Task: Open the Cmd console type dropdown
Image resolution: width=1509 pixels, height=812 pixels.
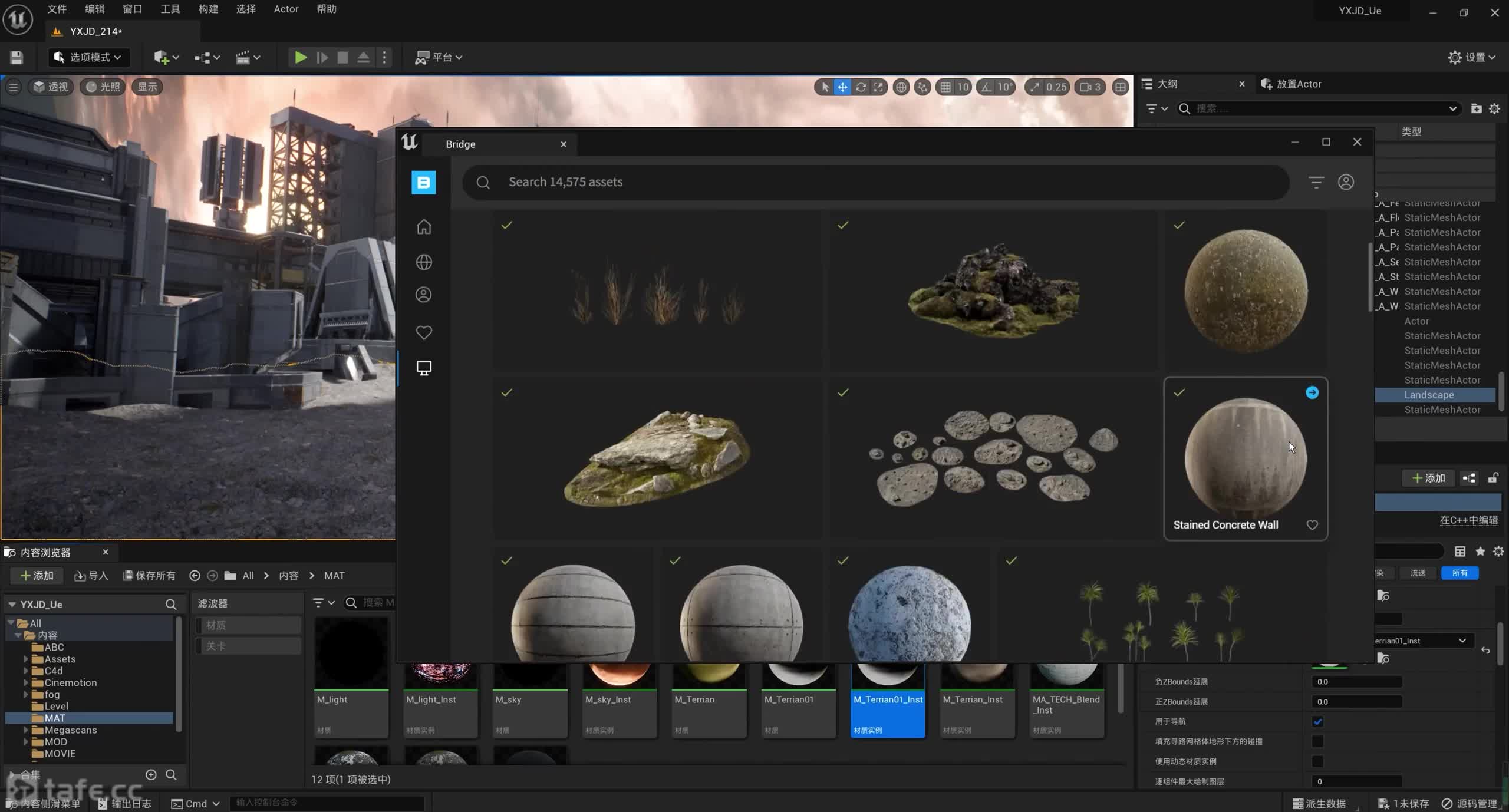Action: [x=195, y=804]
